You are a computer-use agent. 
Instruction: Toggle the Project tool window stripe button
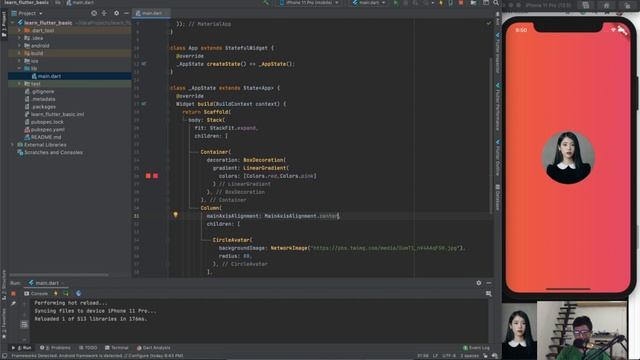4,24
